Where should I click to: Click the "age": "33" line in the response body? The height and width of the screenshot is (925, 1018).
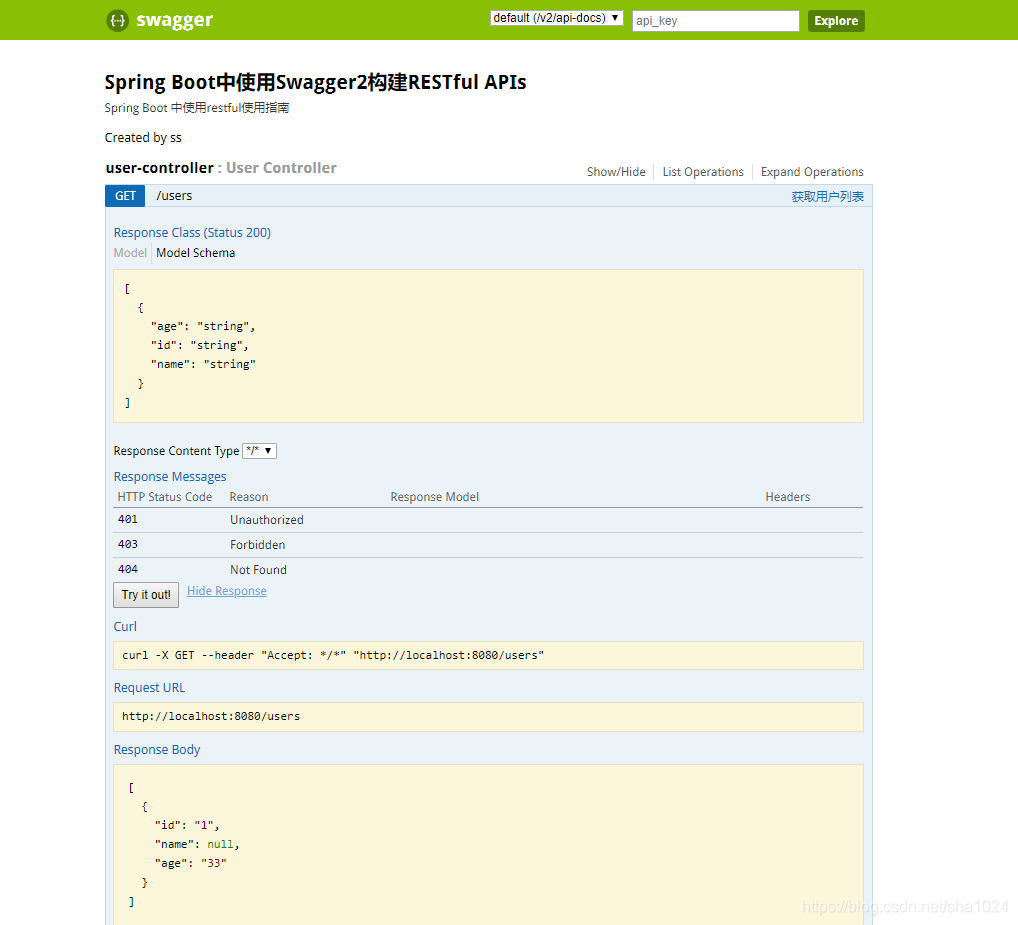pyautogui.click(x=191, y=863)
